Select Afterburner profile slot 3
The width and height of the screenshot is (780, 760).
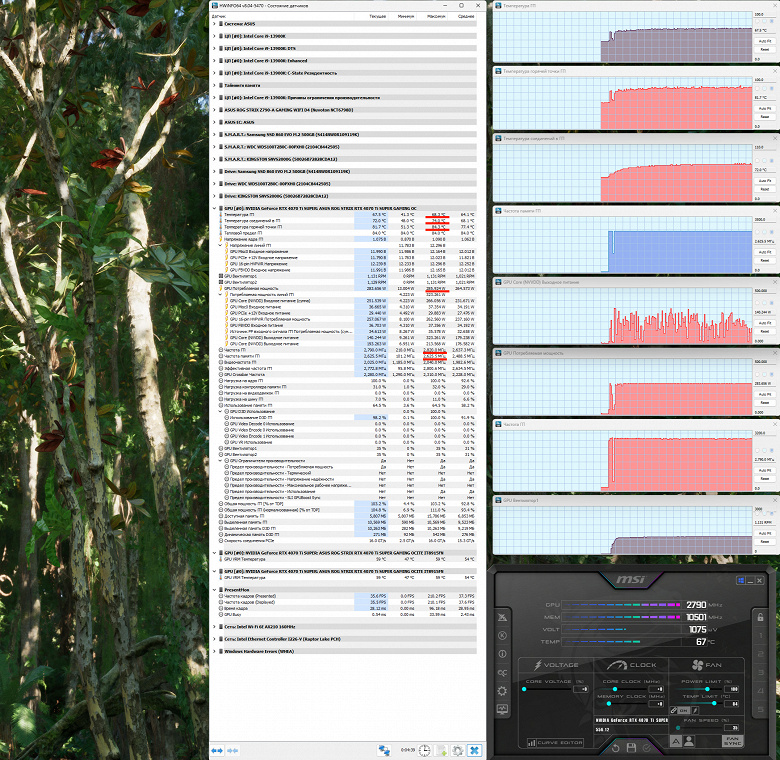[760, 672]
